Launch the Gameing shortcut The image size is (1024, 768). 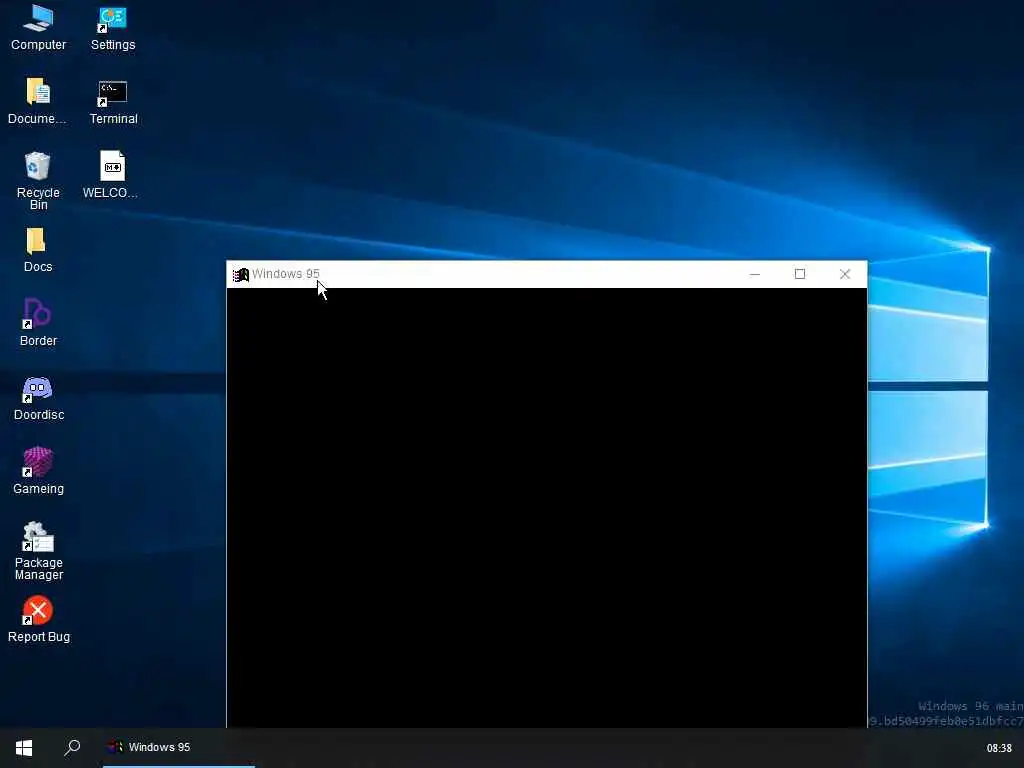coord(38,471)
